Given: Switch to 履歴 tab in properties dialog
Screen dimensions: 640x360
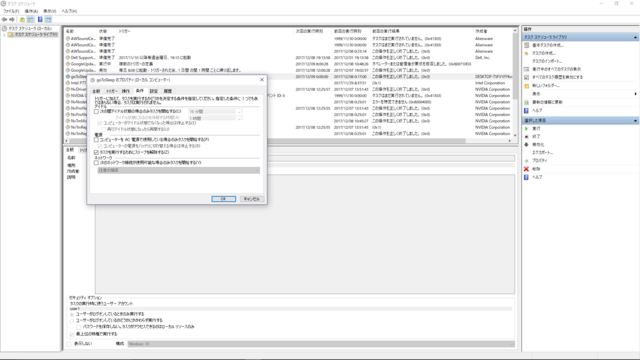Looking at the screenshot, I should (x=168, y=91).
